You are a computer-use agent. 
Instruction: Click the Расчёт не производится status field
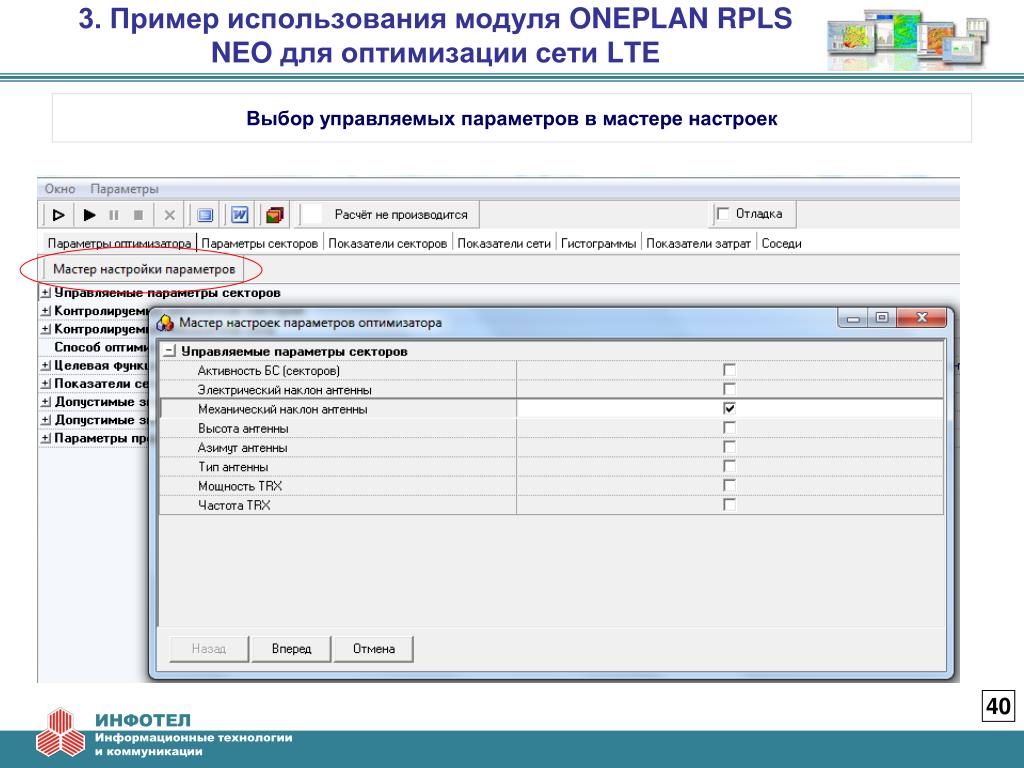tap(389, 214)
